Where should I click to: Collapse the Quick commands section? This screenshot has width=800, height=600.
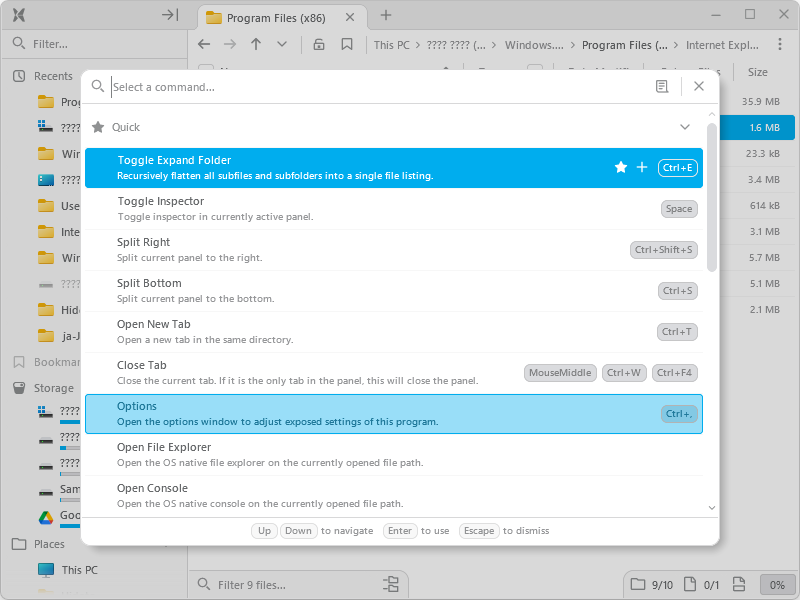685,127
